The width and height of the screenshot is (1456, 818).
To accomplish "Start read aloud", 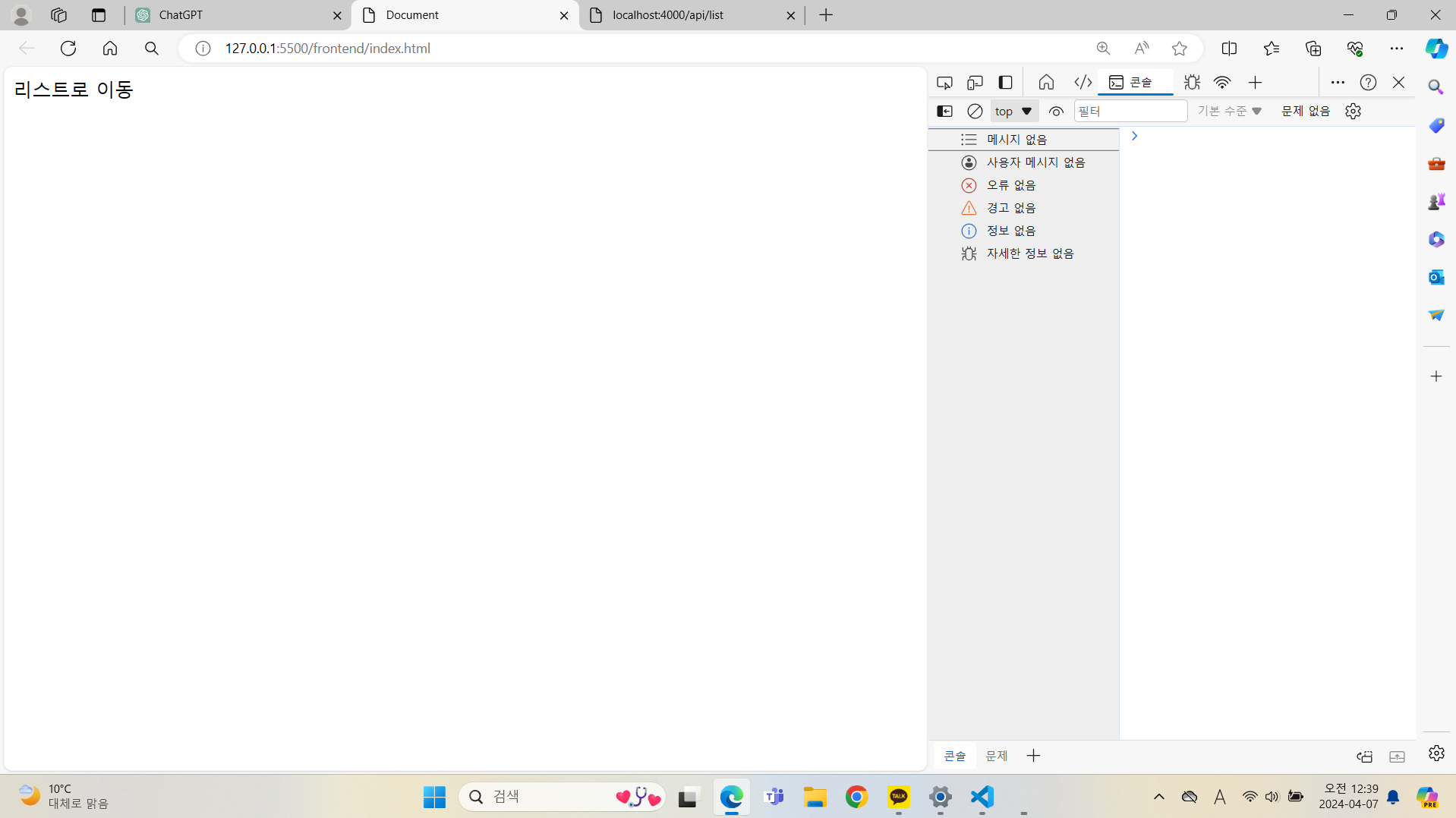I will (1142, 49).
